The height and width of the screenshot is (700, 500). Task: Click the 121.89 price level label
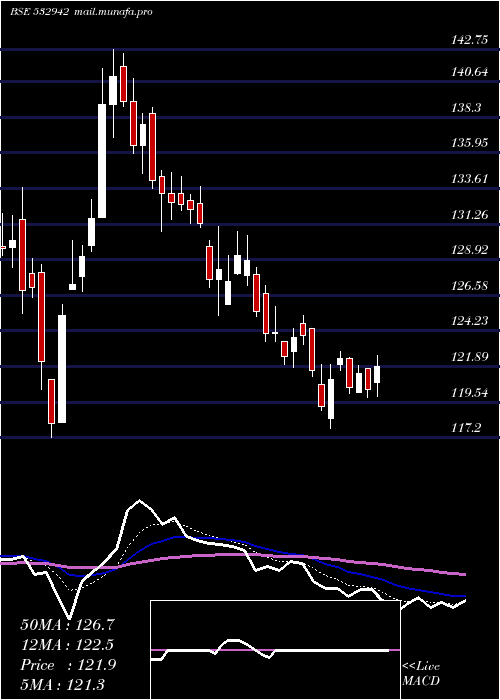click(470, 356)
